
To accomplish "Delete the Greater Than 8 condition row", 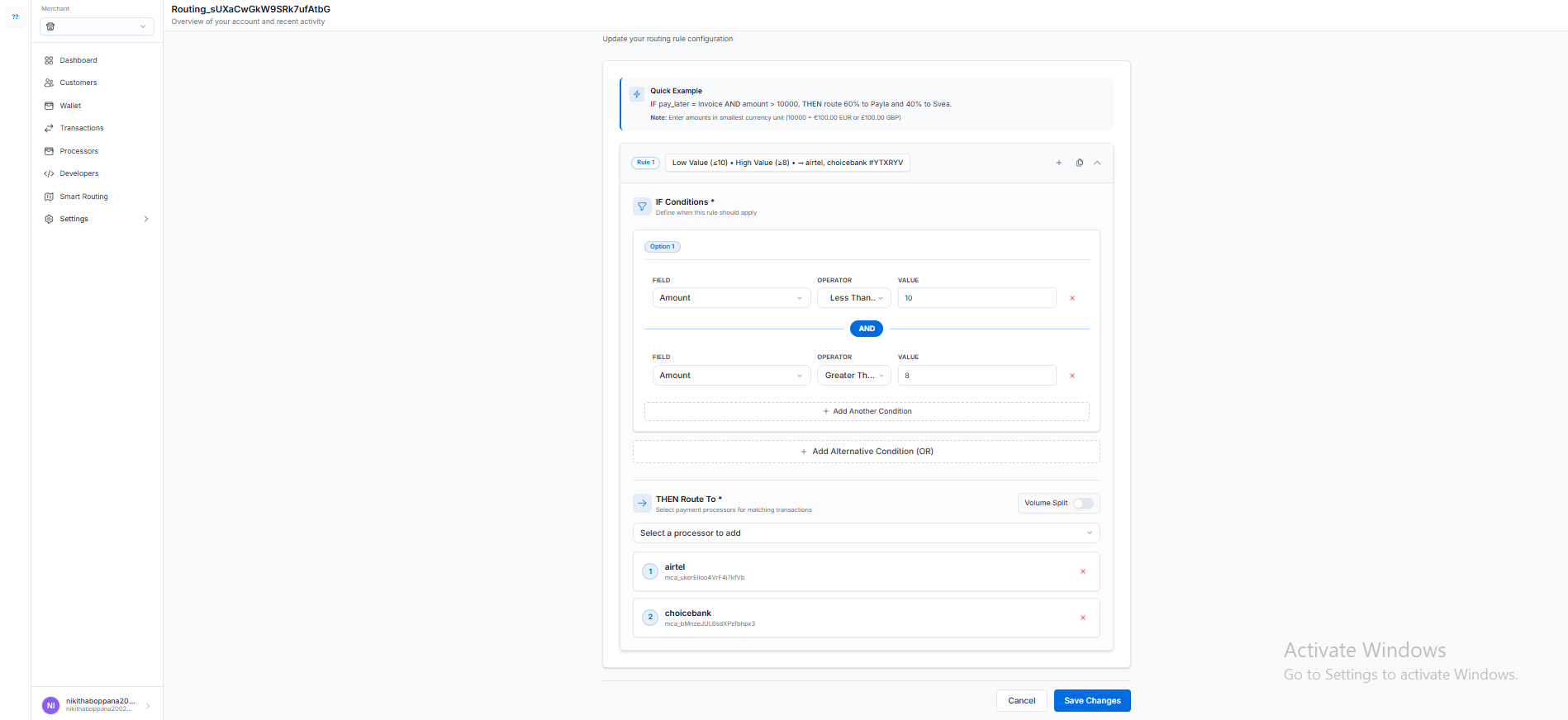I will tap(1071, 376).
